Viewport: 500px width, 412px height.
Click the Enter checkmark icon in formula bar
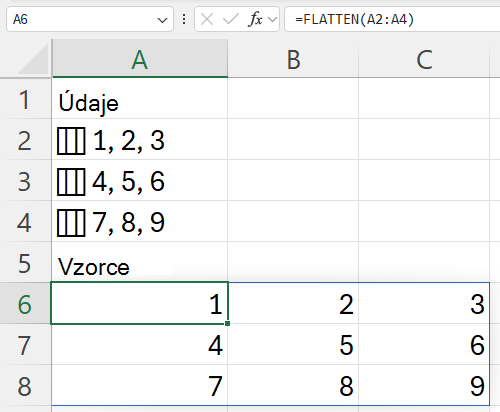[x=230, y=19]
